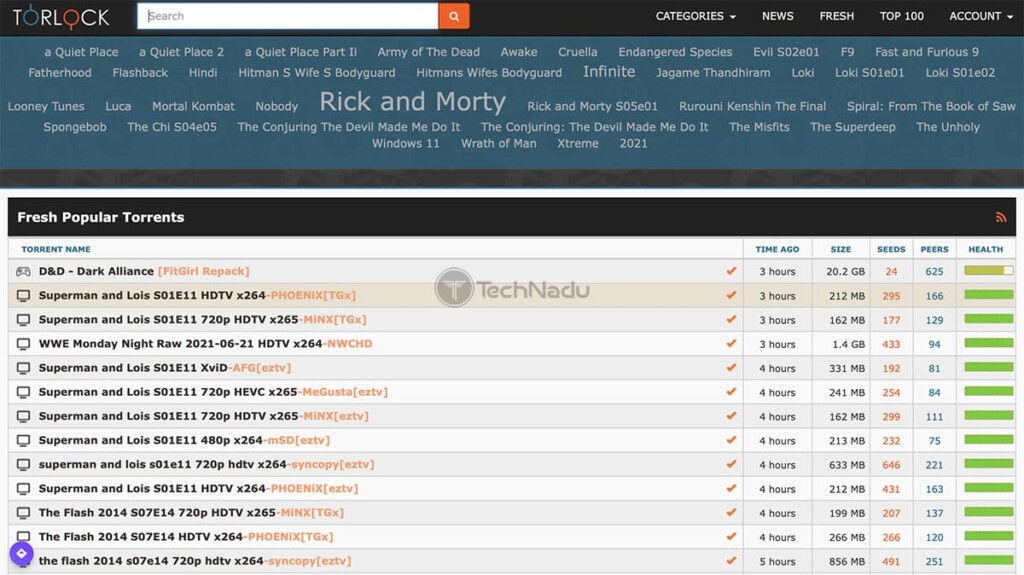Click verified checkmark for WWE Monday Night Raw
1024x575 pixels.
click(x=731, y=343)
